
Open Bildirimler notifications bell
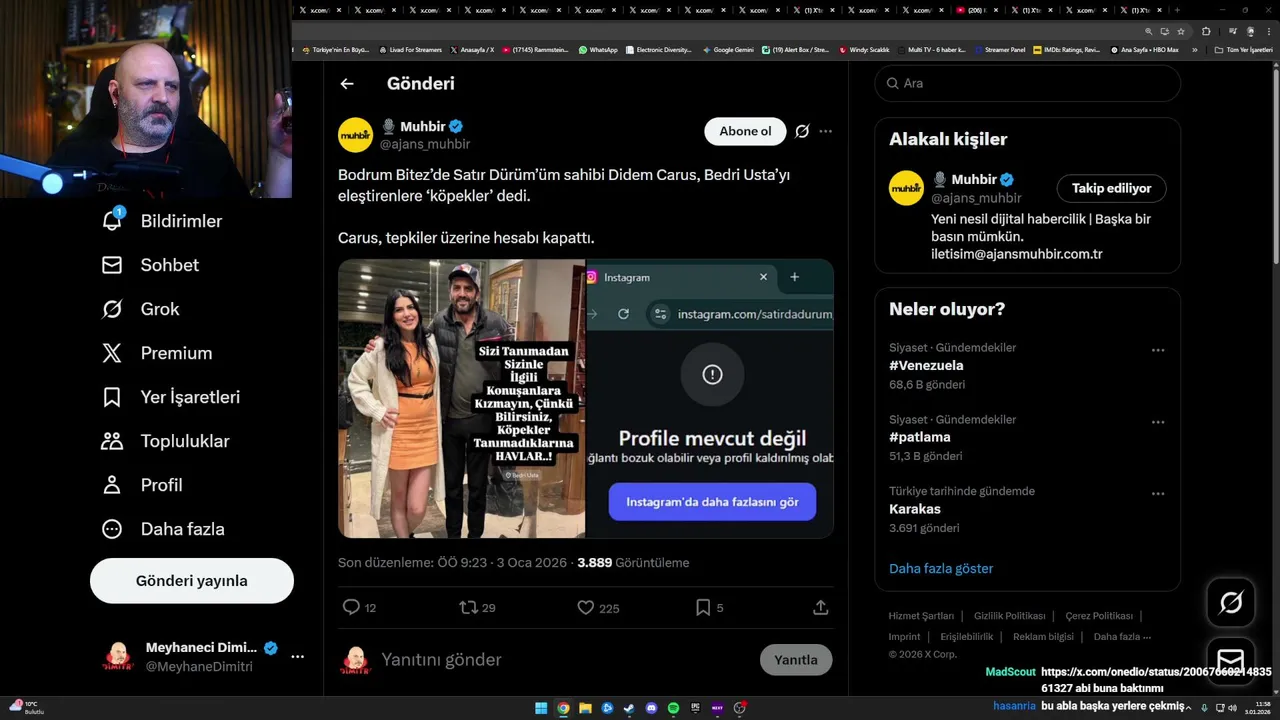click(162, 221)
